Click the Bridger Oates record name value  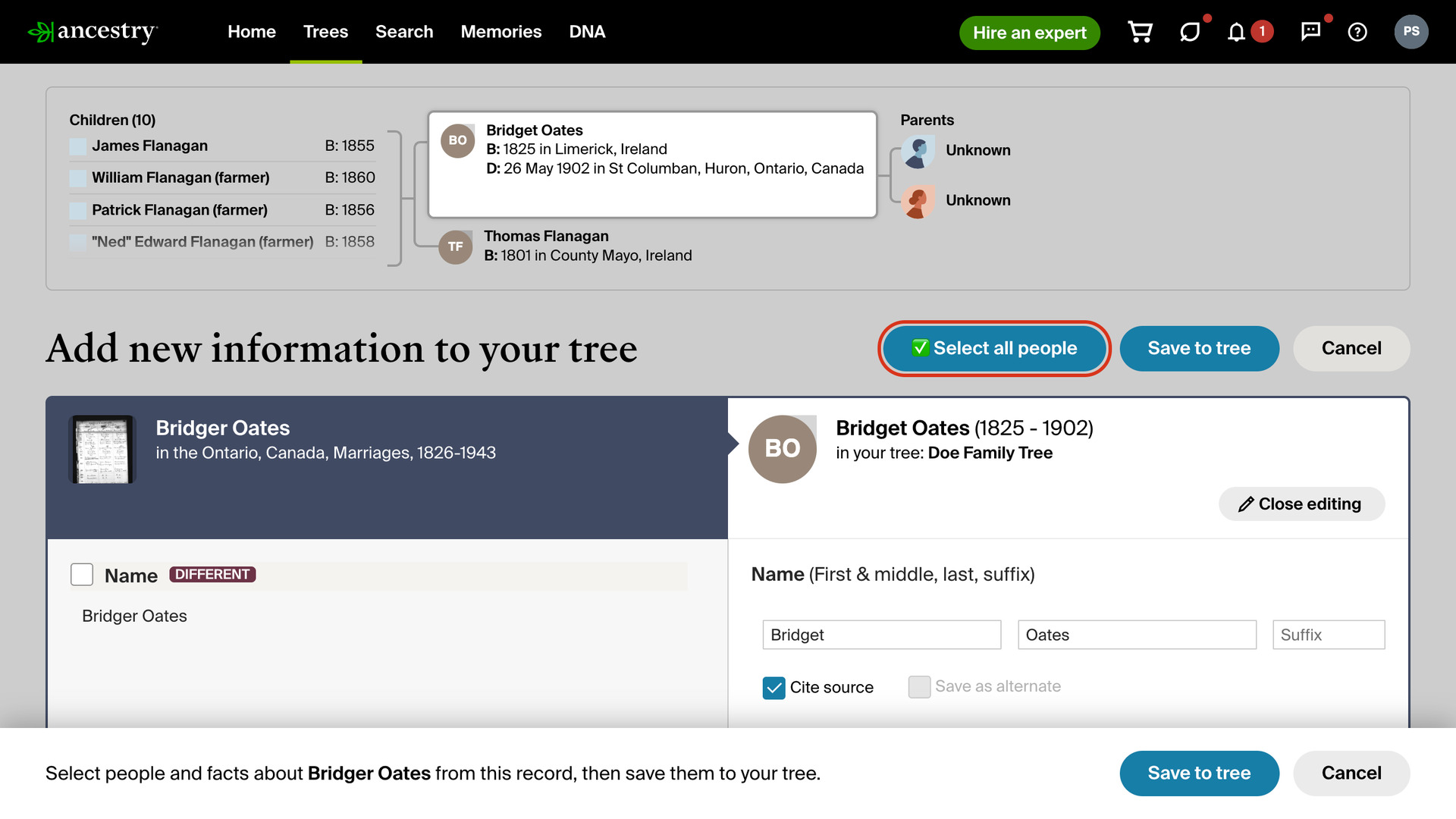[x=134, y=616]
